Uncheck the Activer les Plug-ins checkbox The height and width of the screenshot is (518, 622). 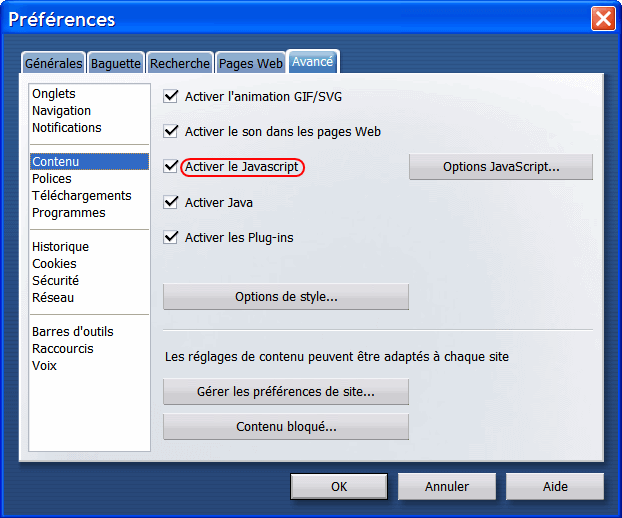coord(171,238)
